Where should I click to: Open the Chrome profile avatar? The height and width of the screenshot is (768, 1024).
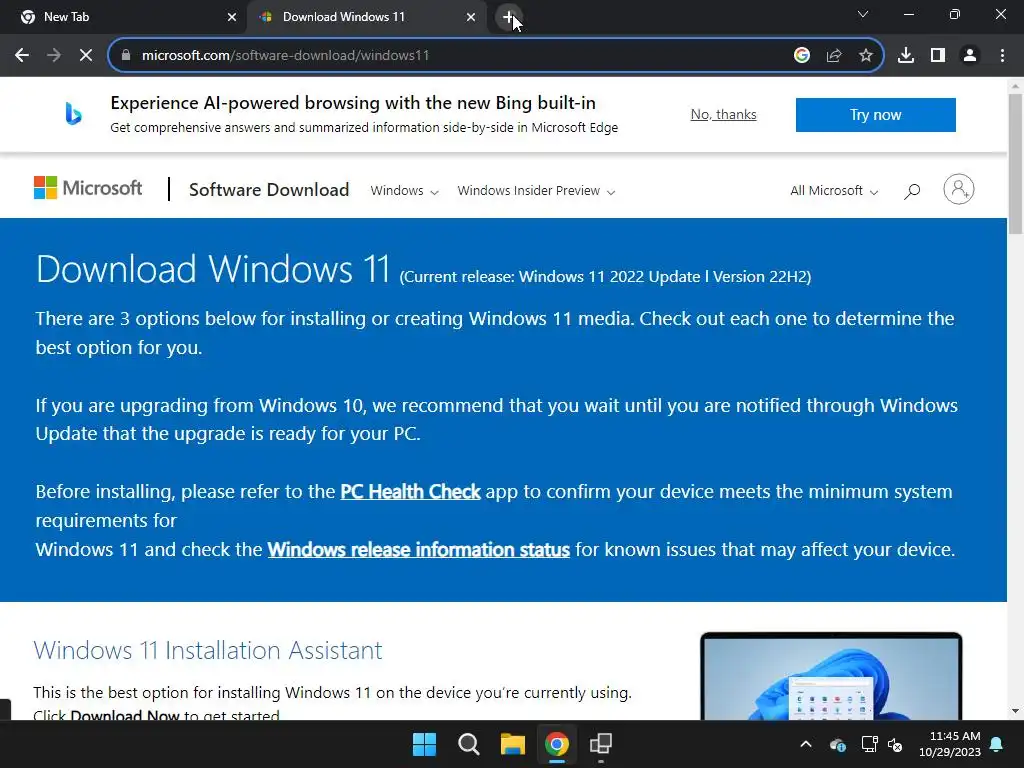970,56
